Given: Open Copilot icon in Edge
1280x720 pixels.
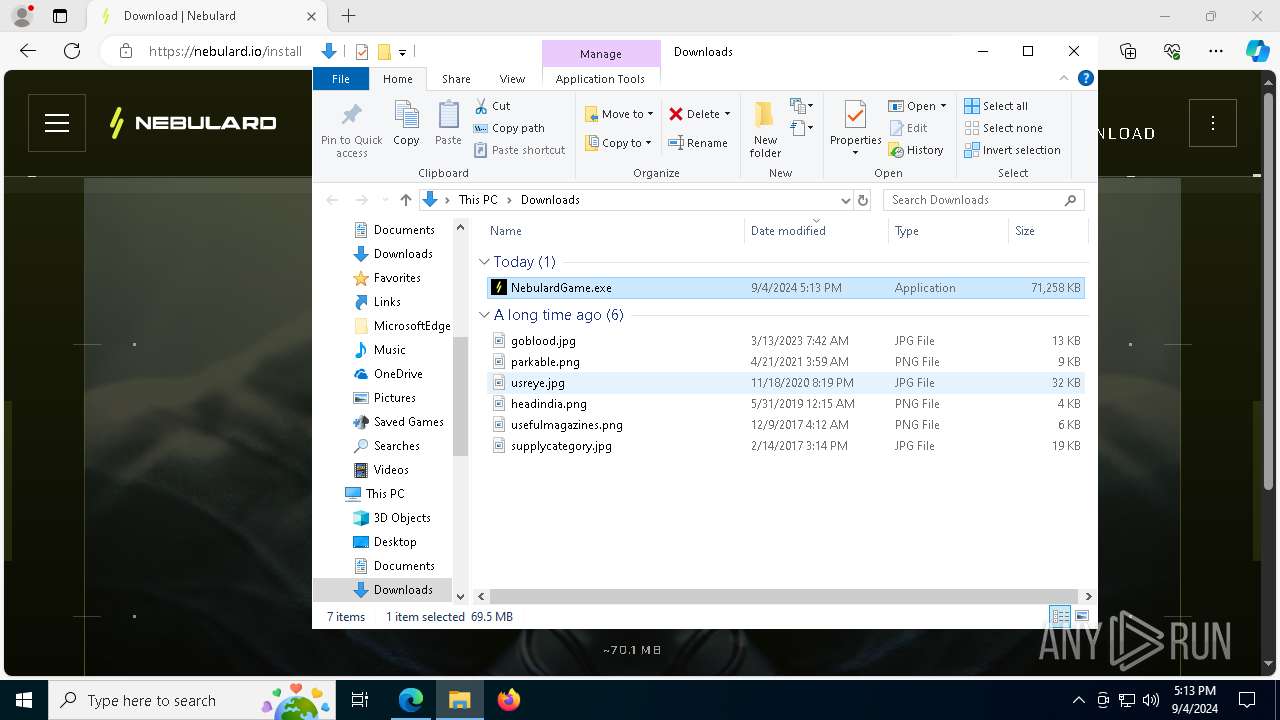Looking at the screenshot, I should (x=1257, y=51).
